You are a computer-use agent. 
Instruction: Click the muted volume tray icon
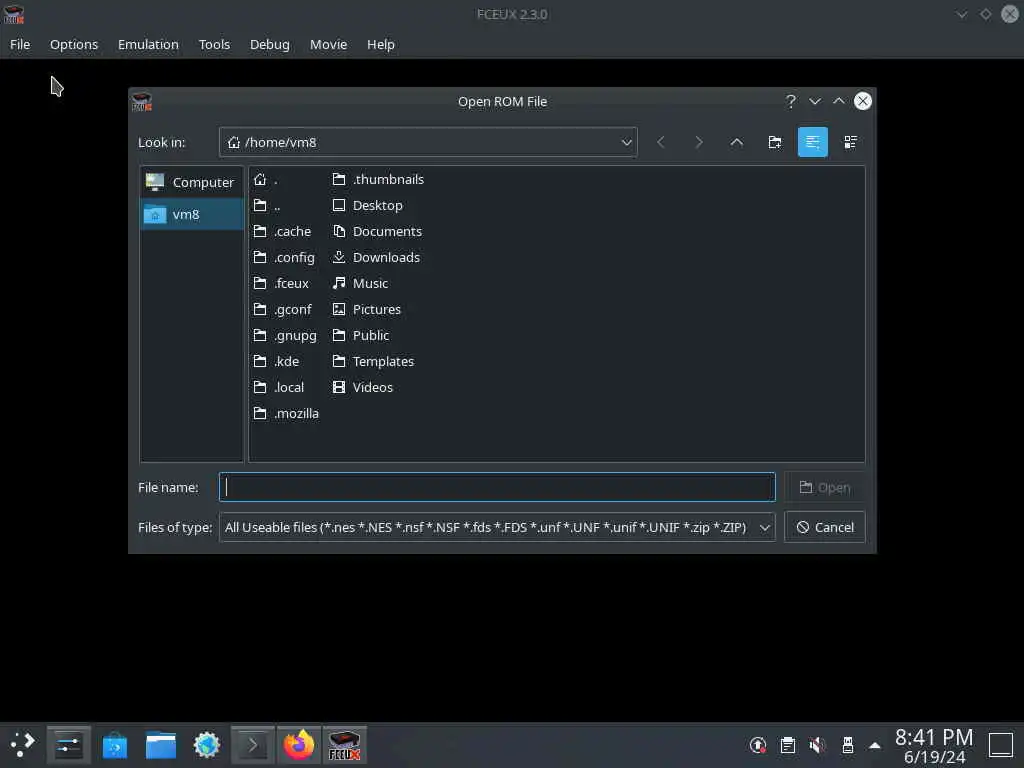click(x=817, y=744)
